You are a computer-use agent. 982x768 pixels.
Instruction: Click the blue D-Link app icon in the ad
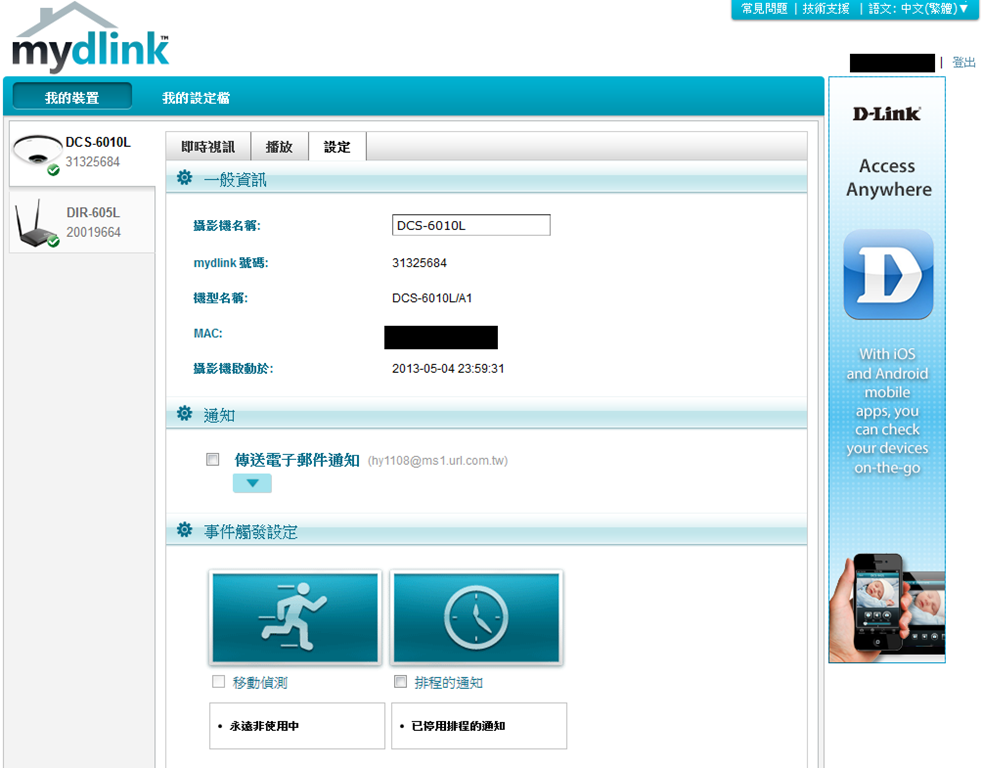[x=888, y=274]
